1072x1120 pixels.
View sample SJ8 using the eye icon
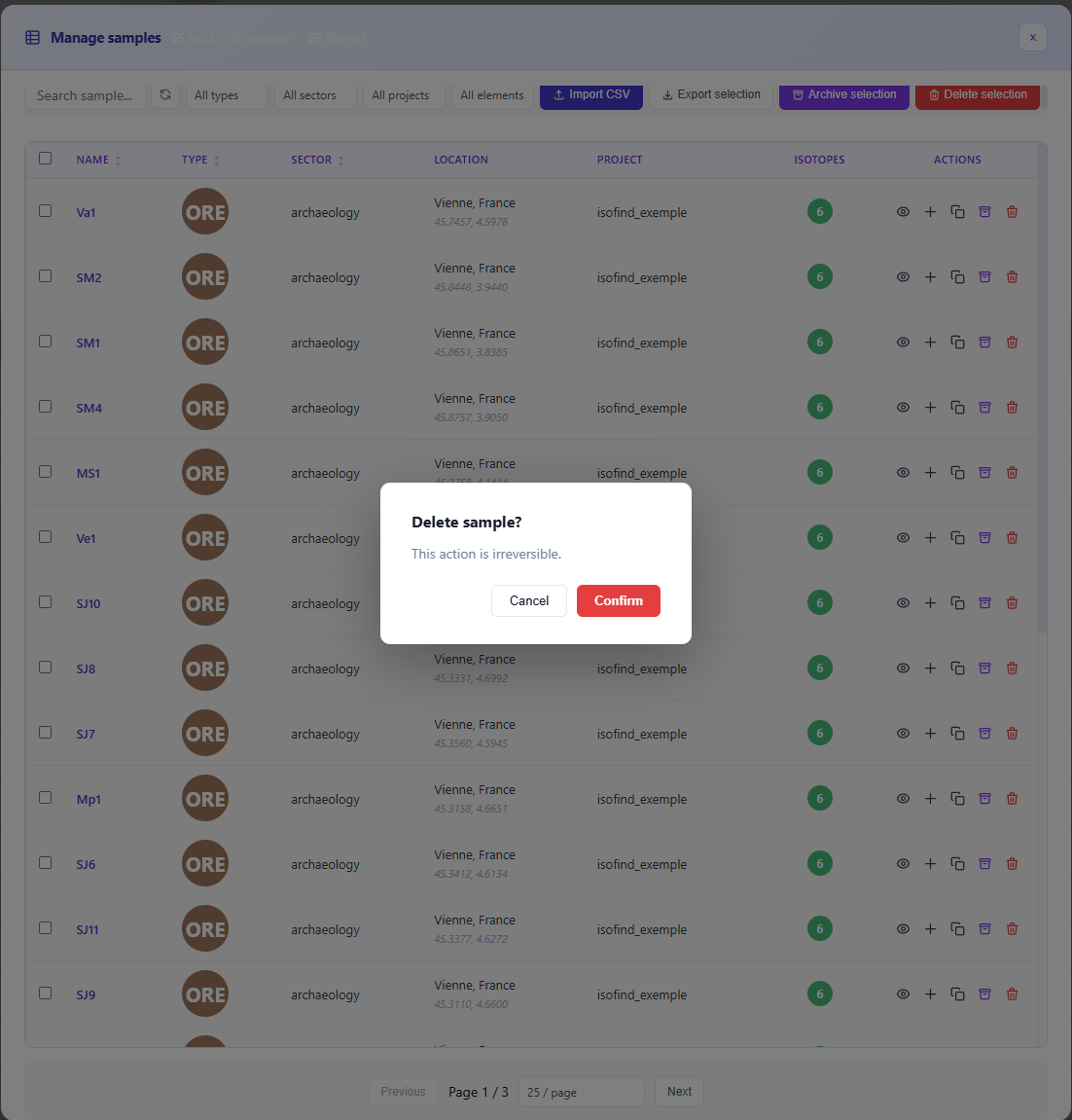click(x=903, y=668)
